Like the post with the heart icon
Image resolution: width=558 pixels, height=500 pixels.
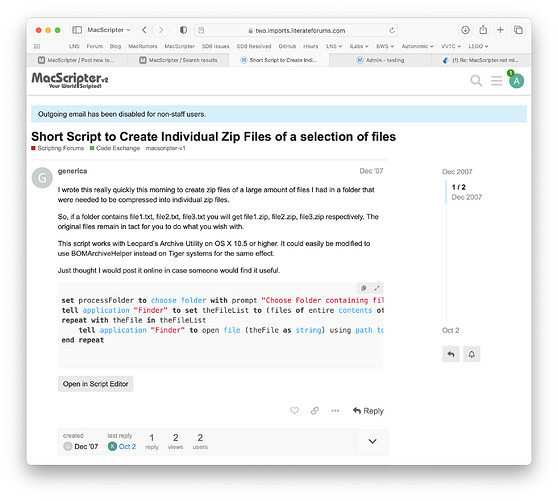pyautogui.click(x=294, y=411)
